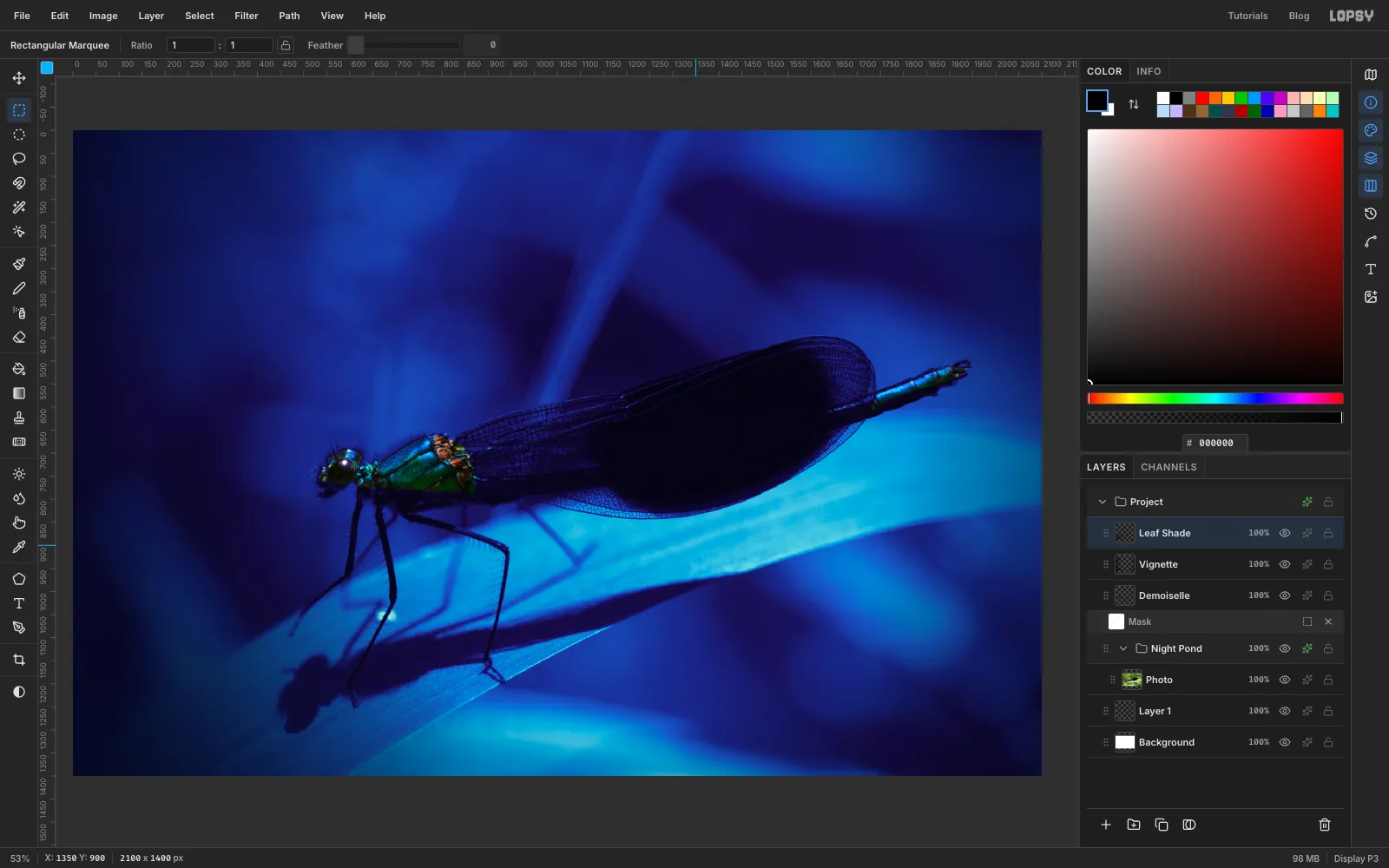The image size is (1389, 868).
Task: Select the Eyedropper tool
Action: click(19, 547)
